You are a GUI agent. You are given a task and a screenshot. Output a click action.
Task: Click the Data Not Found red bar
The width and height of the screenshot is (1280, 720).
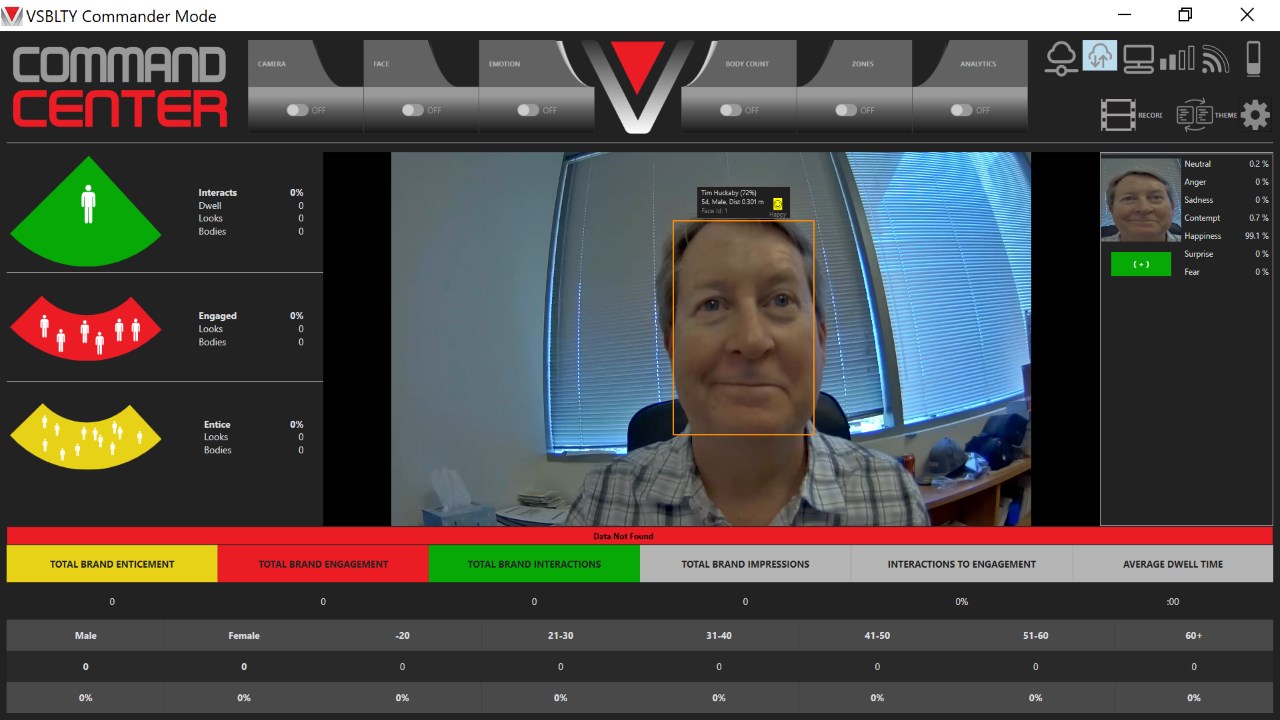point(639,536)
